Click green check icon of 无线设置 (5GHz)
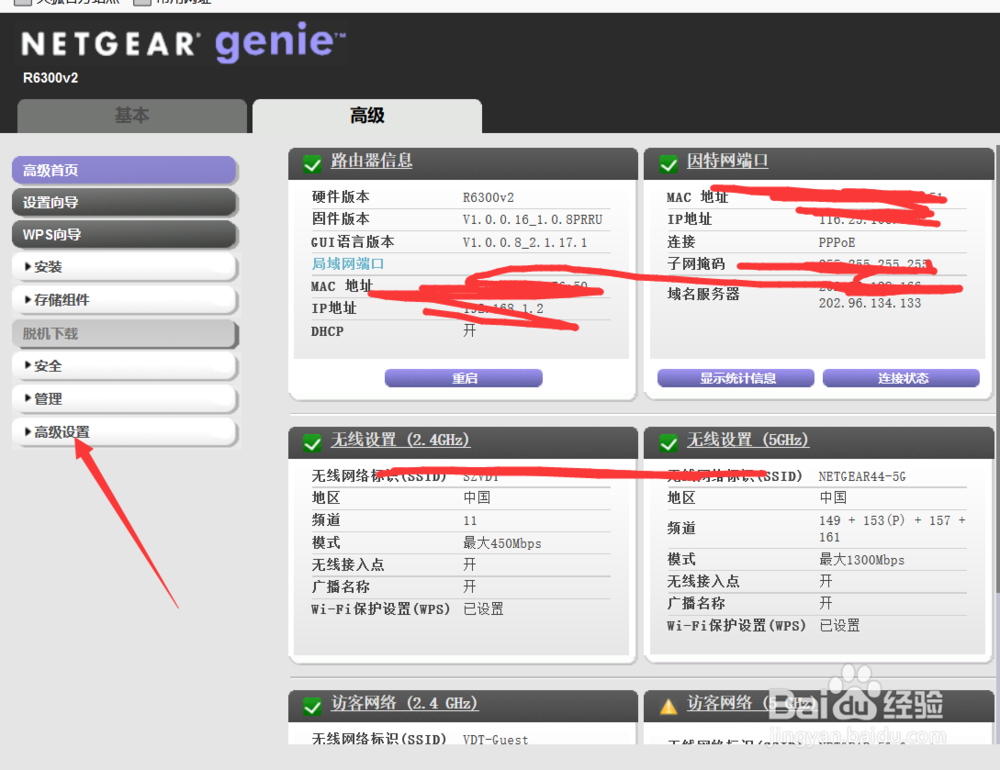The height and width of the screenshot is (770, 1000). coord(668,443)
